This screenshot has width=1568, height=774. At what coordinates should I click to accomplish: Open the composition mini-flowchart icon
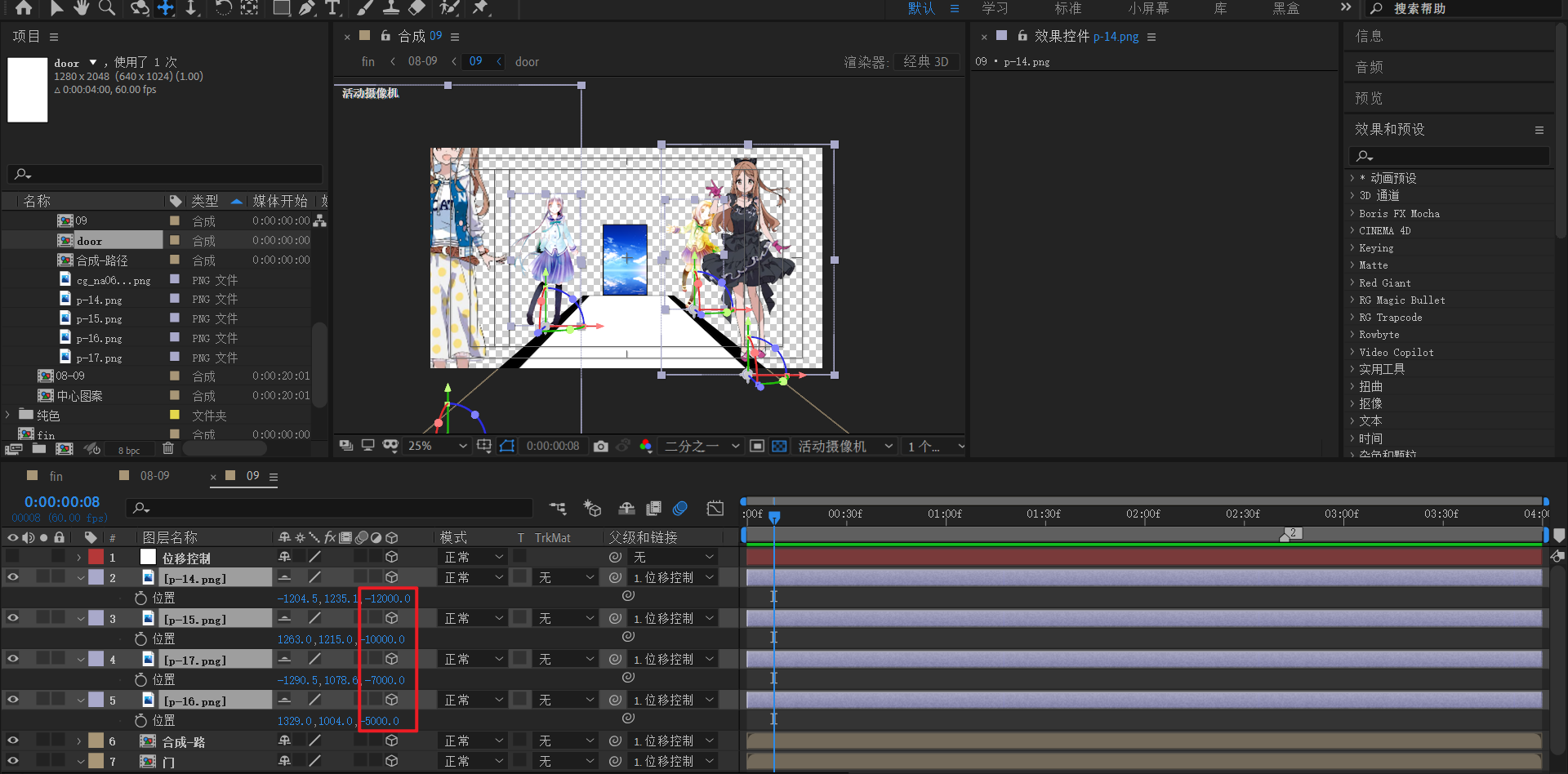(x=558, y=508)
